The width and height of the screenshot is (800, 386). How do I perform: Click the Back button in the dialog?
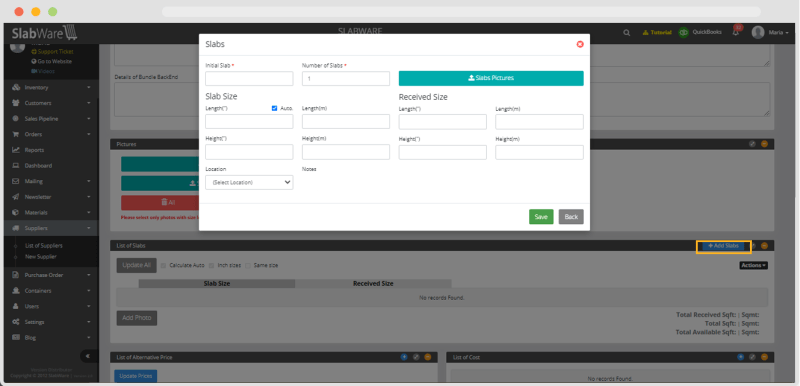click(x=571, y=217)
